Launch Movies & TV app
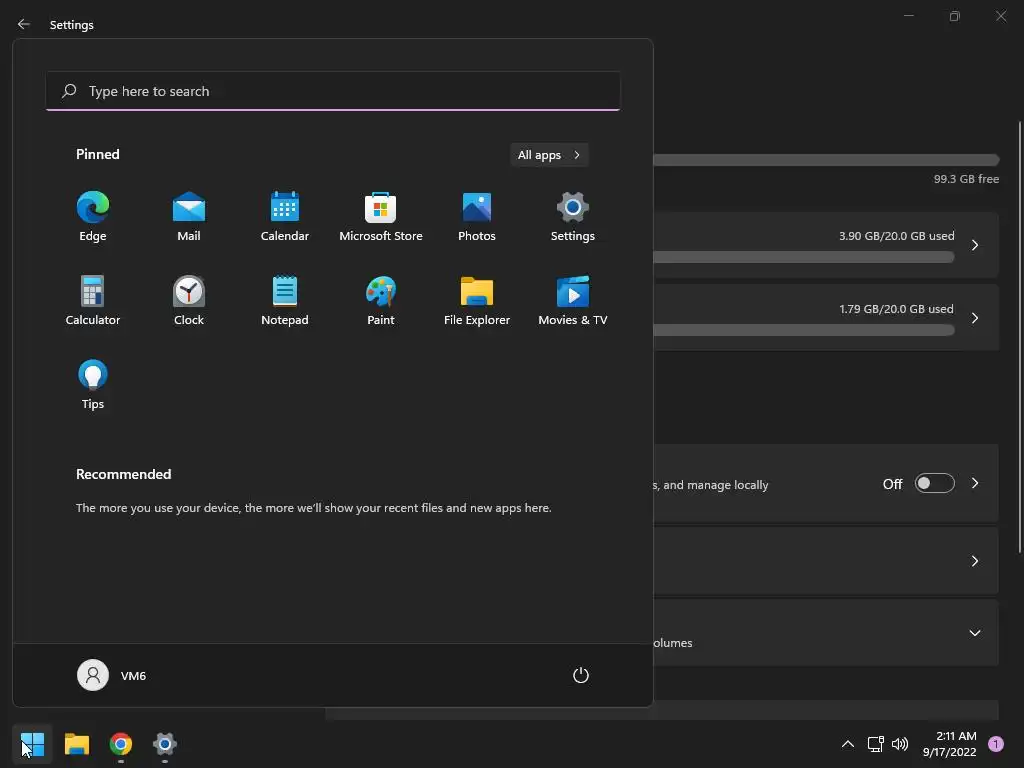 tap(573, 300)
